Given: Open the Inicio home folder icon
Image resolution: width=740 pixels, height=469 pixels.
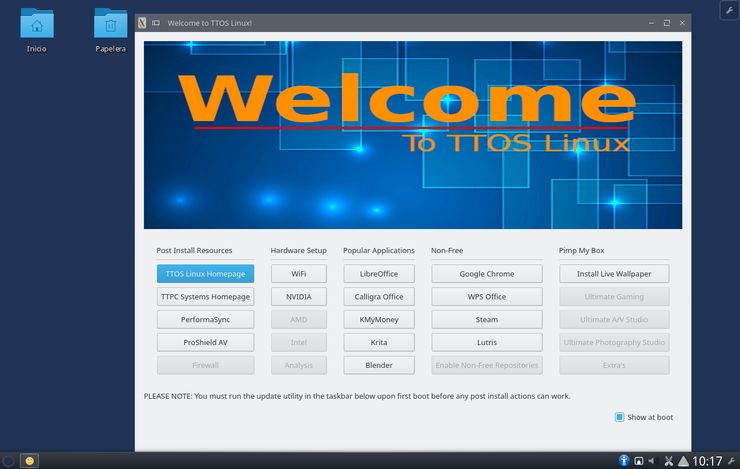Looking at the screenshot, I should point(37,24).
